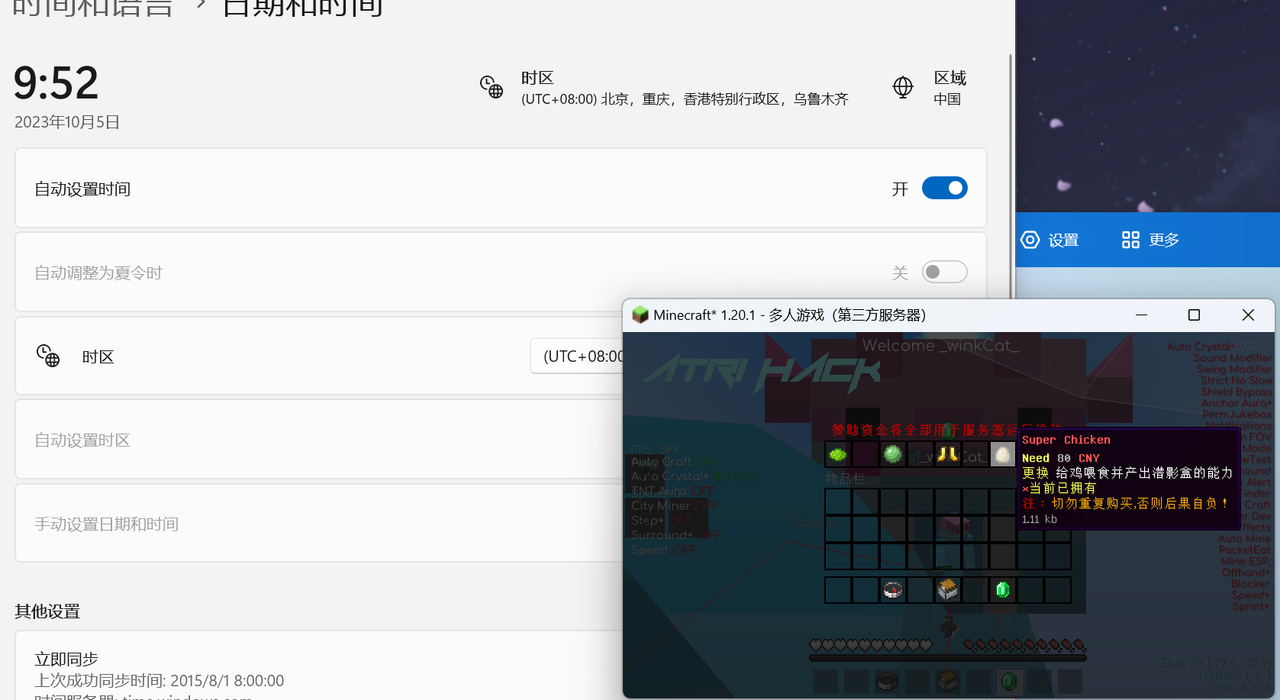Click the compass in bottom HUD hotbar
The height and width of the screenshot is (700, 1280).
tap(885, 682)
